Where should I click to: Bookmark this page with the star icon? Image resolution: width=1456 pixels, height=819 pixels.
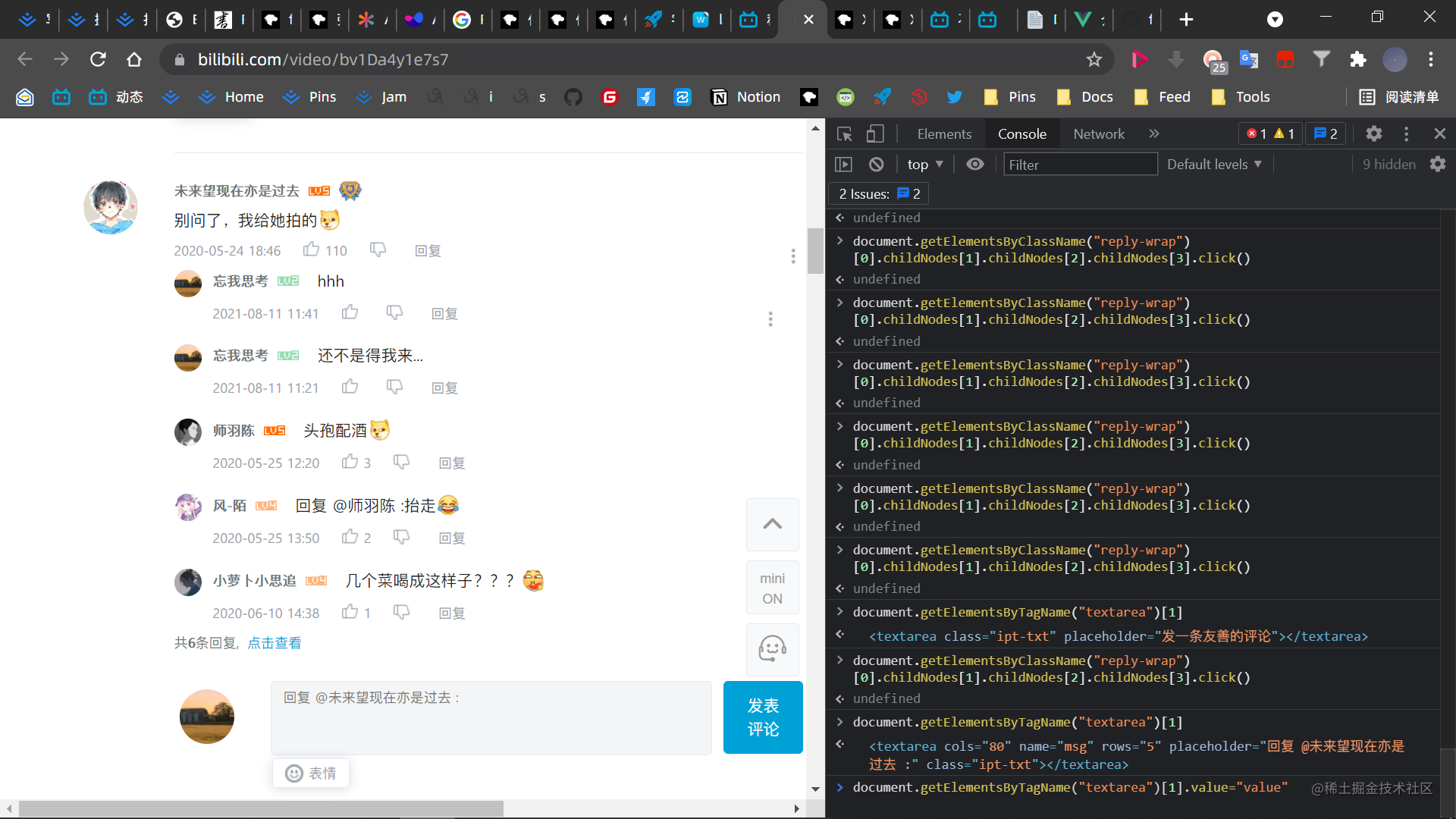point(1094,59)
